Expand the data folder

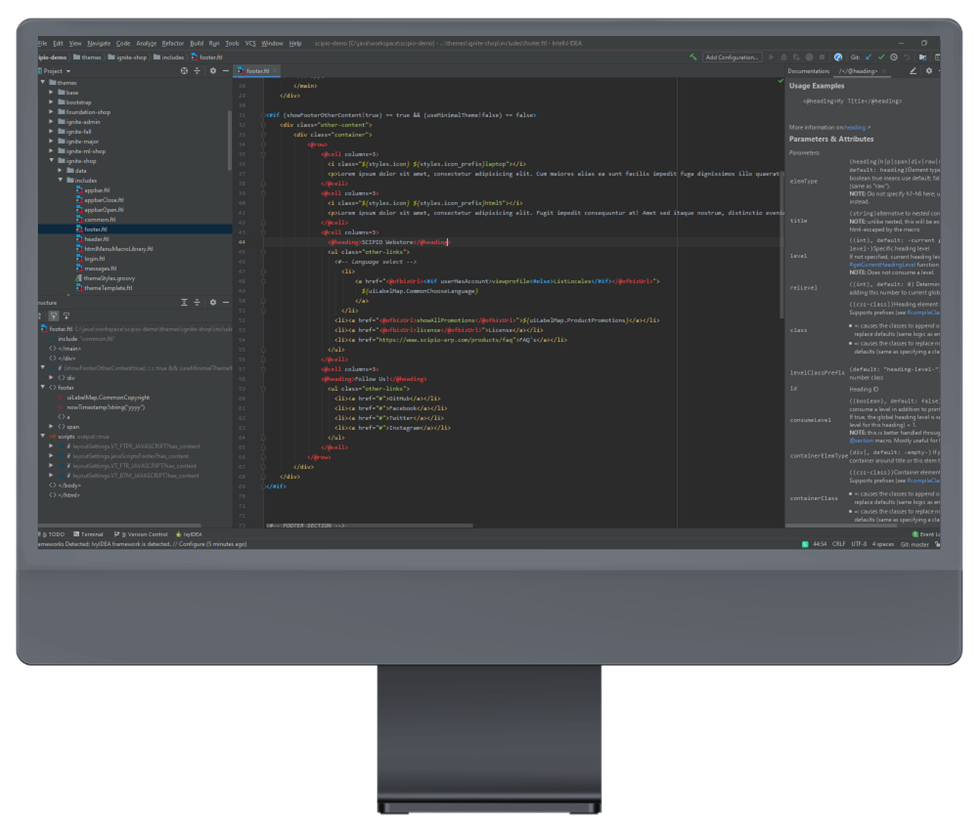(x=60, y=171)
